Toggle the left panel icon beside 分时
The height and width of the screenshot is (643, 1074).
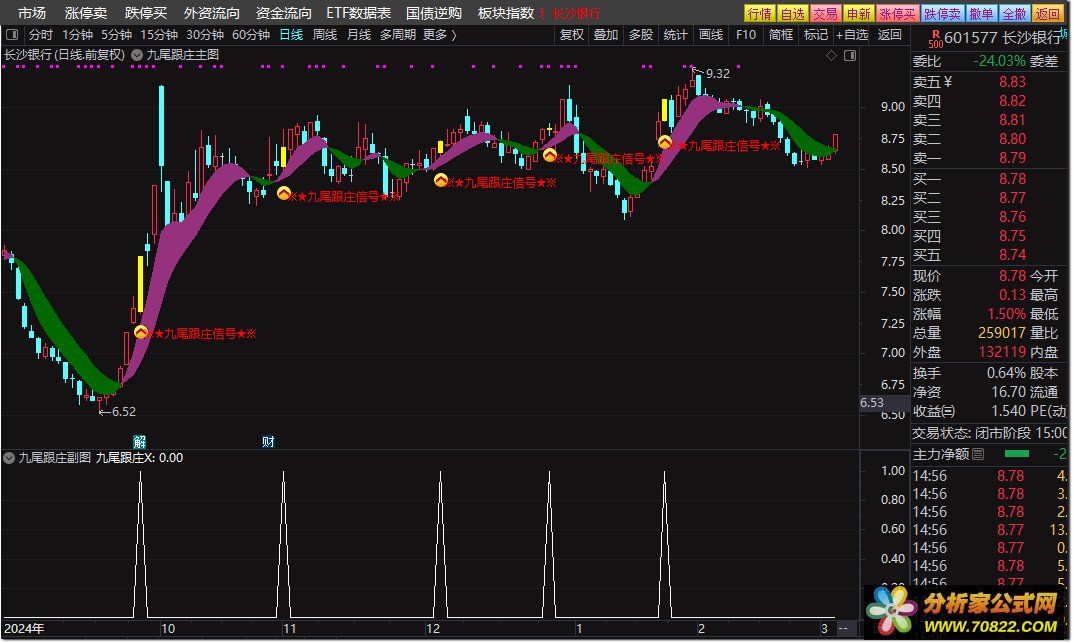(x=12, y=34)
